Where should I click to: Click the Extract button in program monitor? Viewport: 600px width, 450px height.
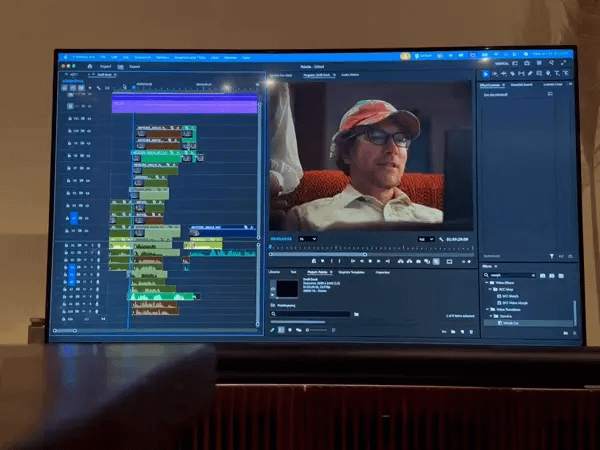click(409, 261)
